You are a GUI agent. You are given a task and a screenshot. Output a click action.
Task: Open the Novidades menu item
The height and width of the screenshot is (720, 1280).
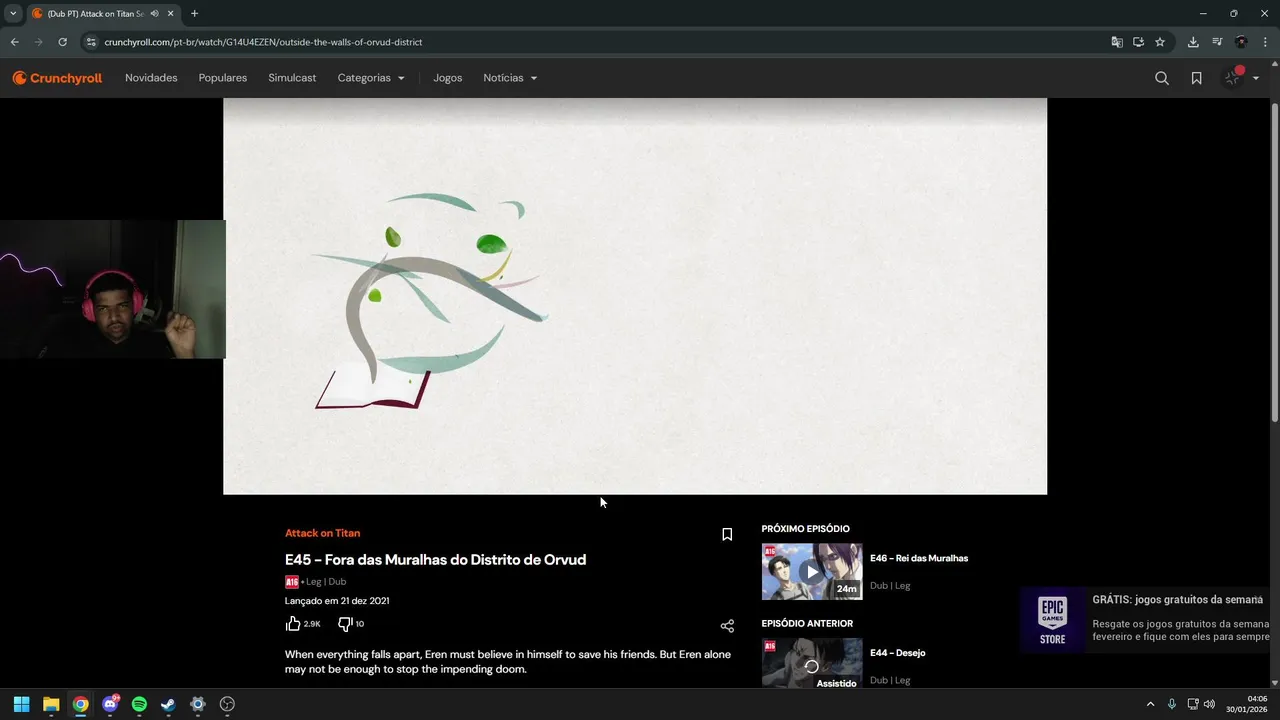click(x=151, y=78)
